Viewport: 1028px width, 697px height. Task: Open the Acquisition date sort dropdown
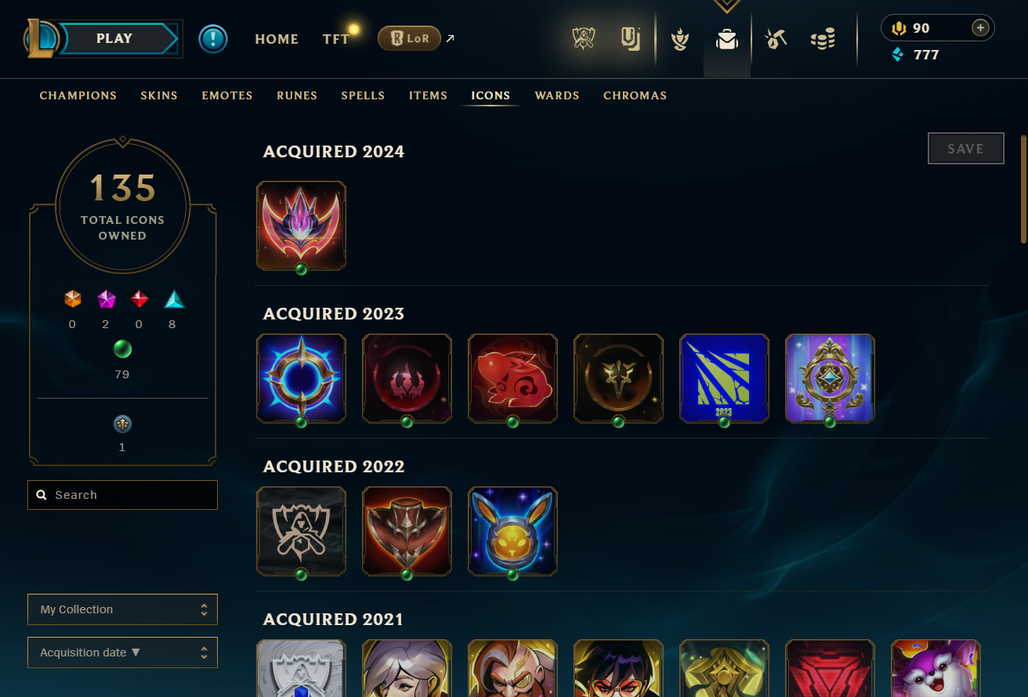tap(123, 652)
